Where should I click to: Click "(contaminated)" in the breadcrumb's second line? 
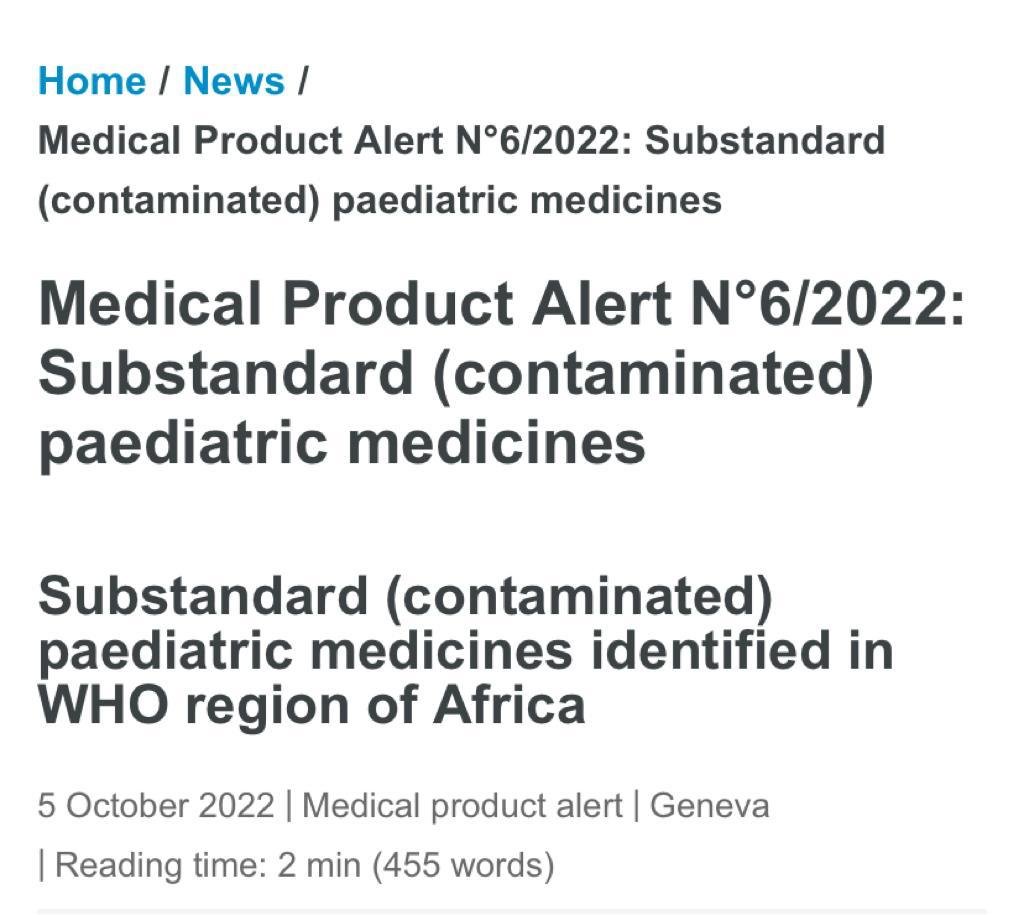click(x=177, y=200)
